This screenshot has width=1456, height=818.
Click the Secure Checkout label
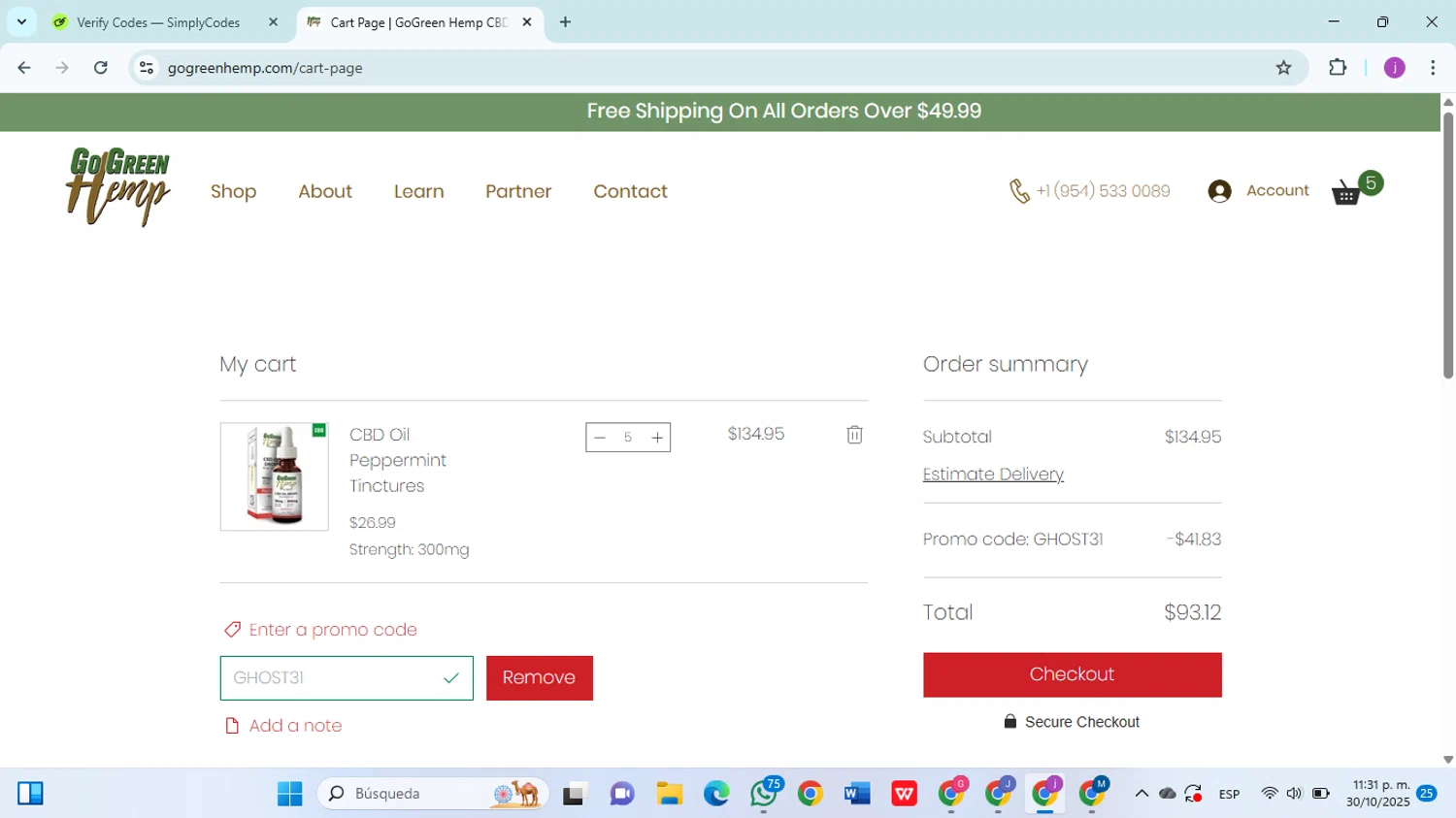point(1082,722)
